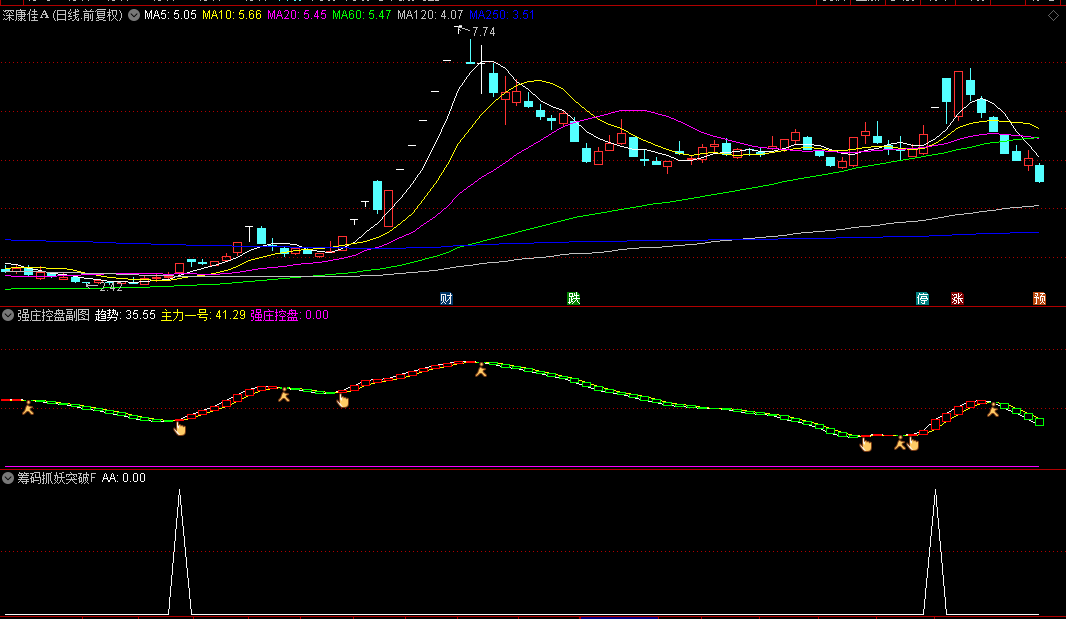Click the person signal icon at trend peak

point(481,370)
